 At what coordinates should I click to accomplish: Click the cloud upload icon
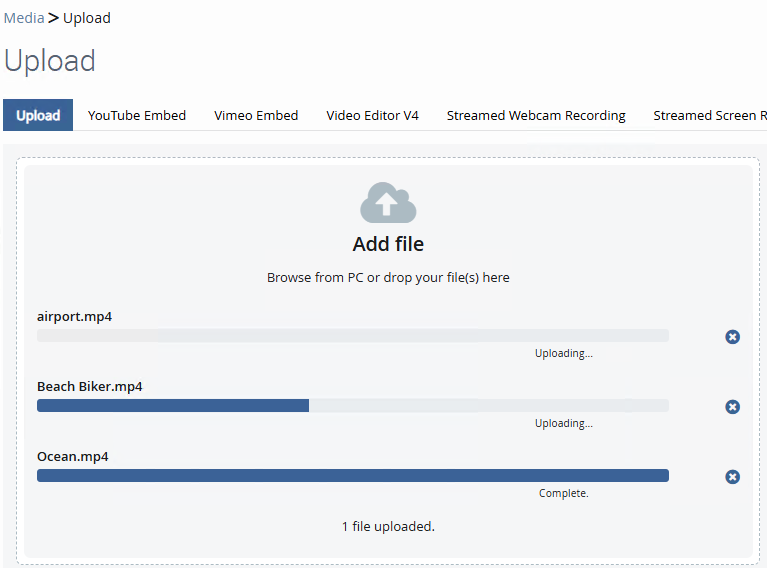(x=388, y=203)
